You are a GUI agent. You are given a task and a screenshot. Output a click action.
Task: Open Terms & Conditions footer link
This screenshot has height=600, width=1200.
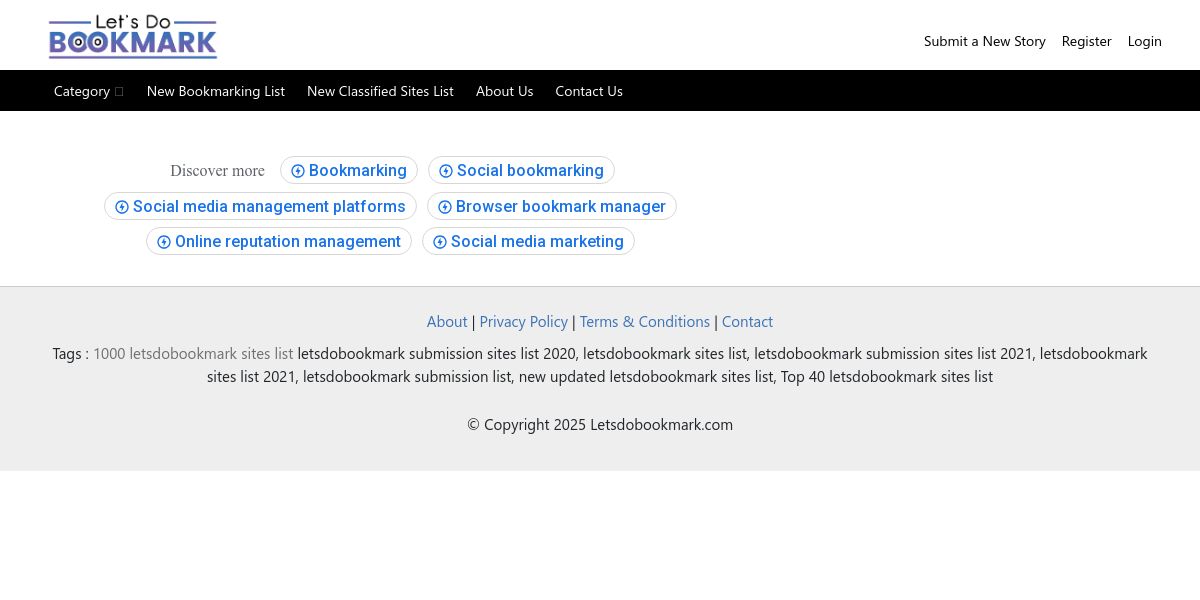coord(645,321)
